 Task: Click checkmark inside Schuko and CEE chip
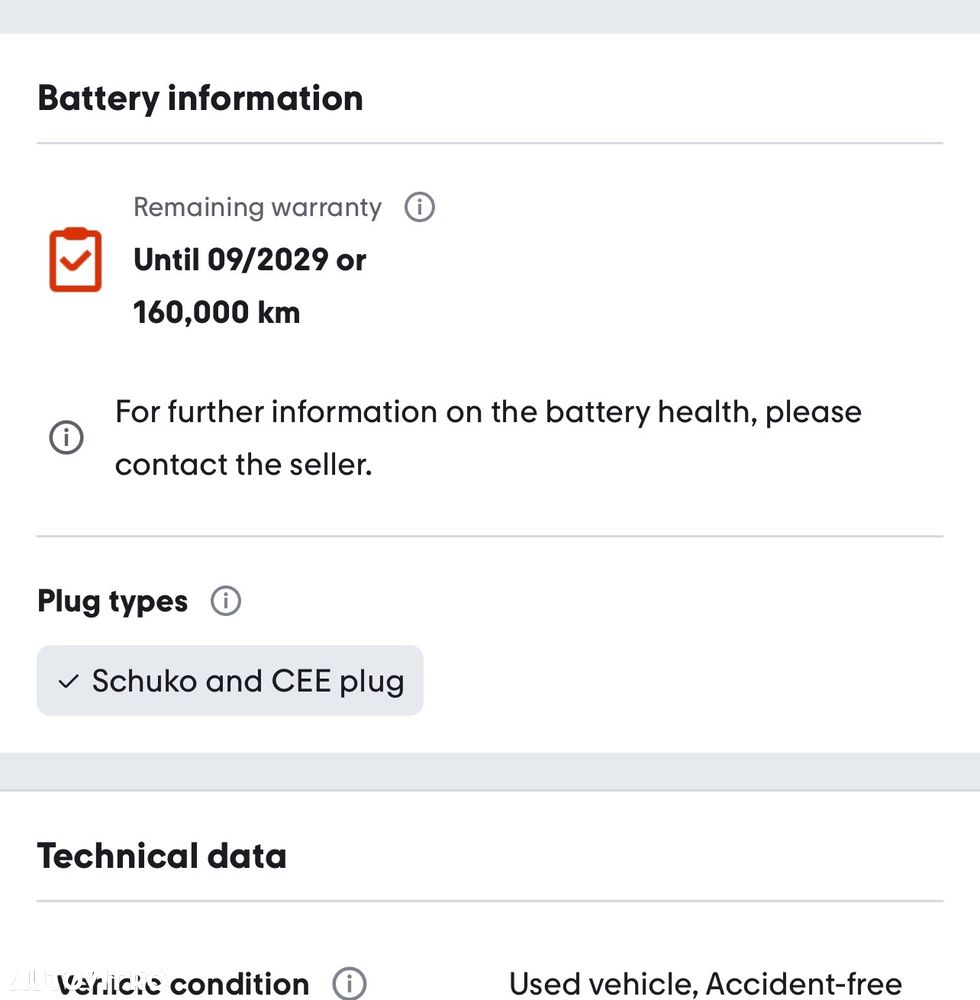[x=68, y=682]
